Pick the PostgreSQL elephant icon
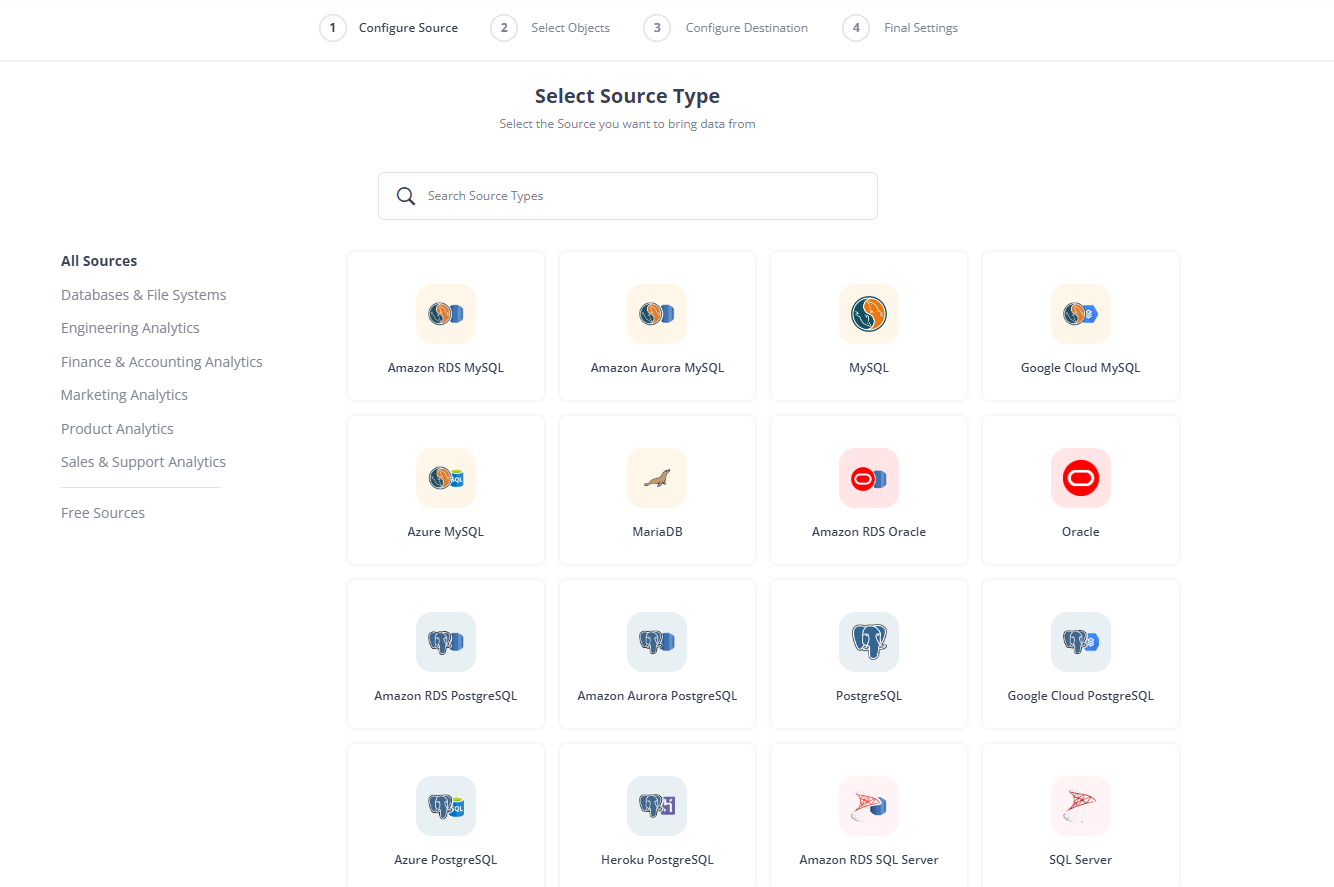Screen dimensions: 1334x887 869,642
